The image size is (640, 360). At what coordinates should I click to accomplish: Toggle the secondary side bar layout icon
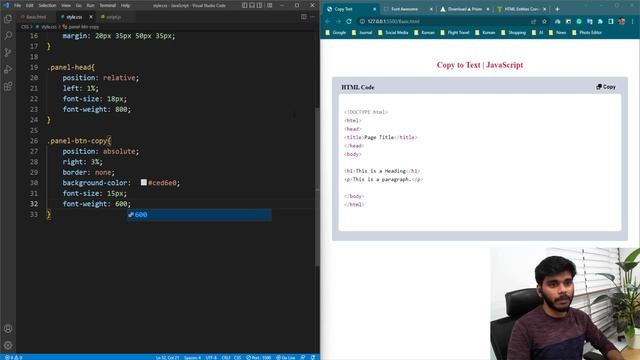[260, 5]
